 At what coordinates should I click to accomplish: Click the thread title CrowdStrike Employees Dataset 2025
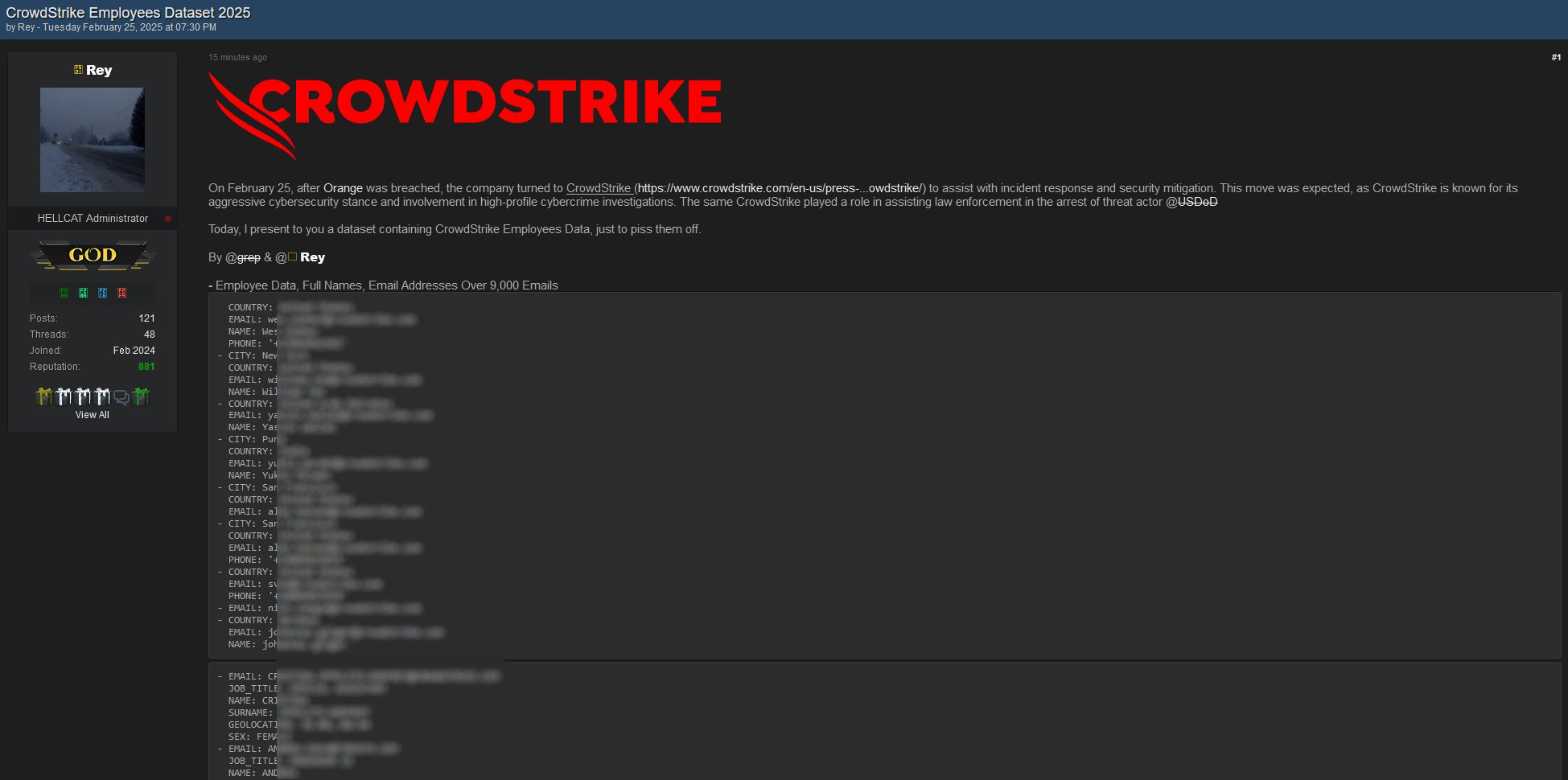(x=128, y=13)
